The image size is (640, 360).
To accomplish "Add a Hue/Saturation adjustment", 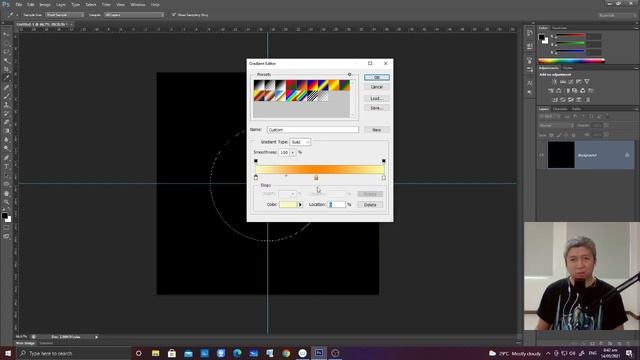I will pyautogui.click(x=551, y=91).
